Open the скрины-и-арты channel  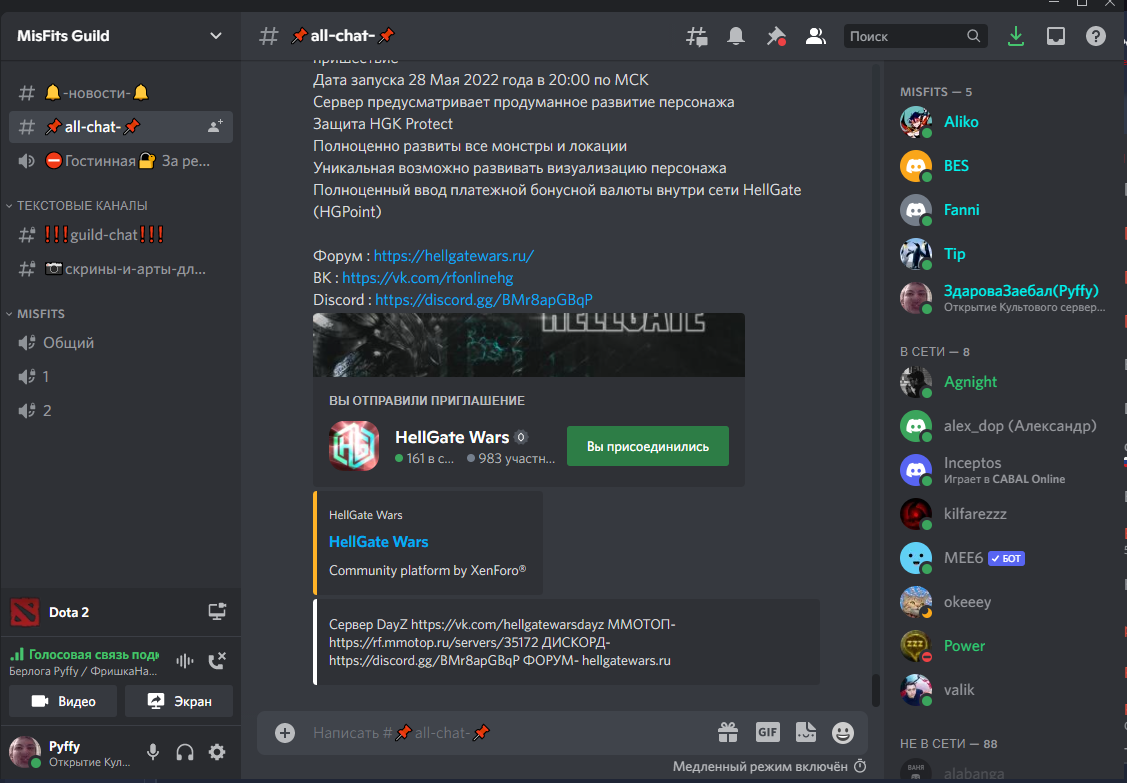(x=121, y=269)
